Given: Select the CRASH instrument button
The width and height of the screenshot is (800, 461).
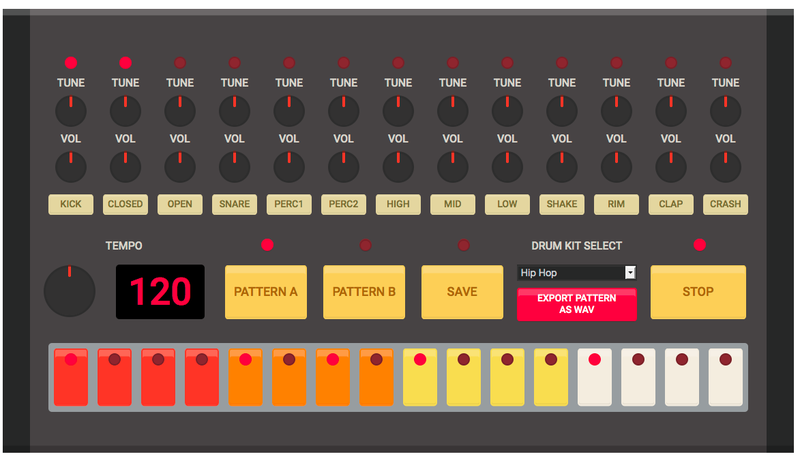Looking at the screenshot, I should click(x=726, y=204).
